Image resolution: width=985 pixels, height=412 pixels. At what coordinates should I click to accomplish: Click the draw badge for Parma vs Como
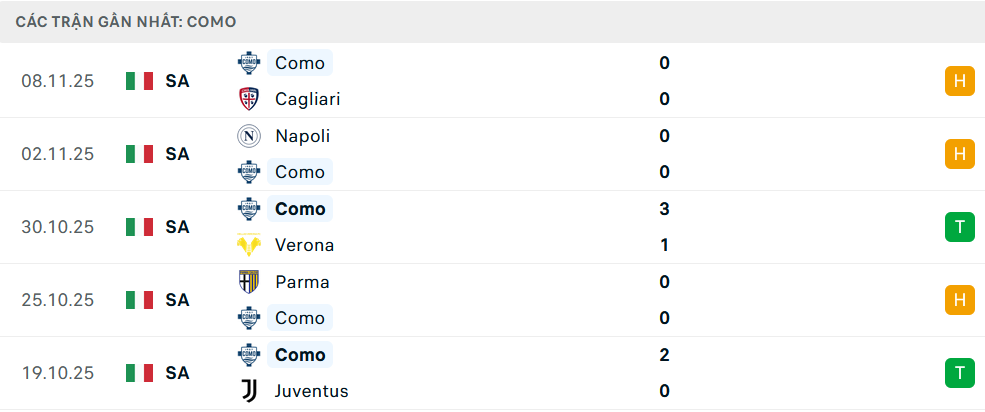pos(959,300)
